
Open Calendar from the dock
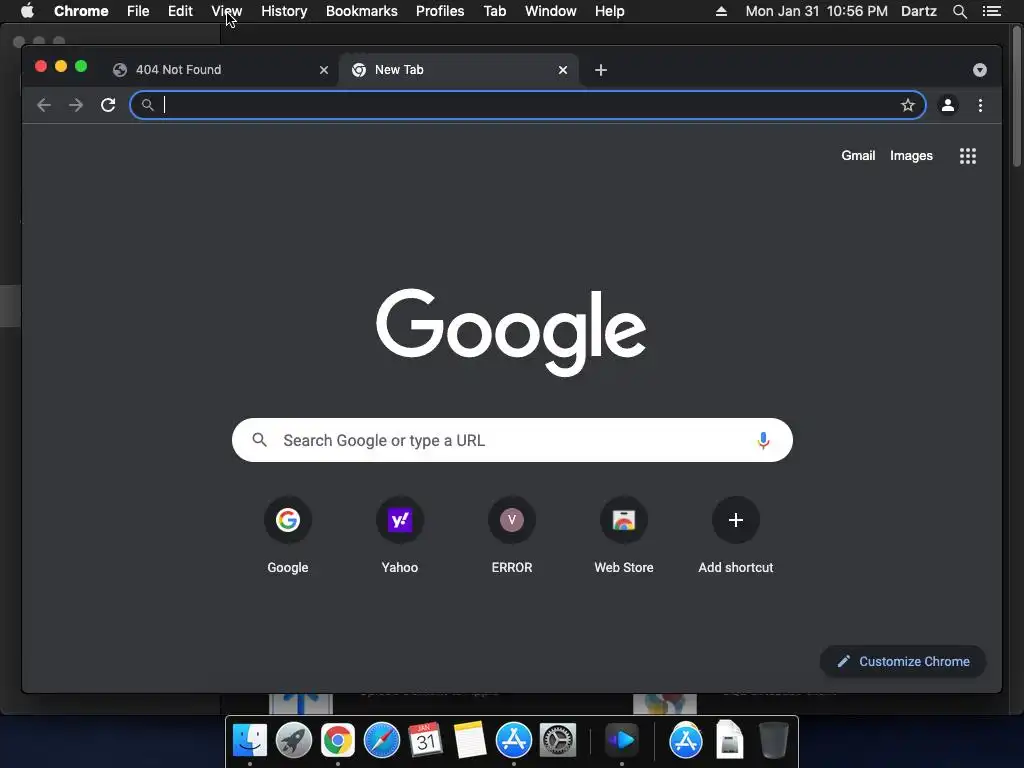[425, 740]
